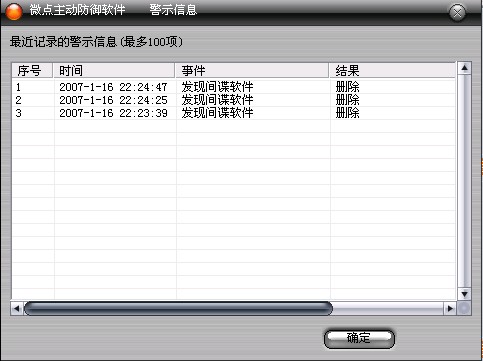Click 发现间谍软件 in row 1

[217, 87]
